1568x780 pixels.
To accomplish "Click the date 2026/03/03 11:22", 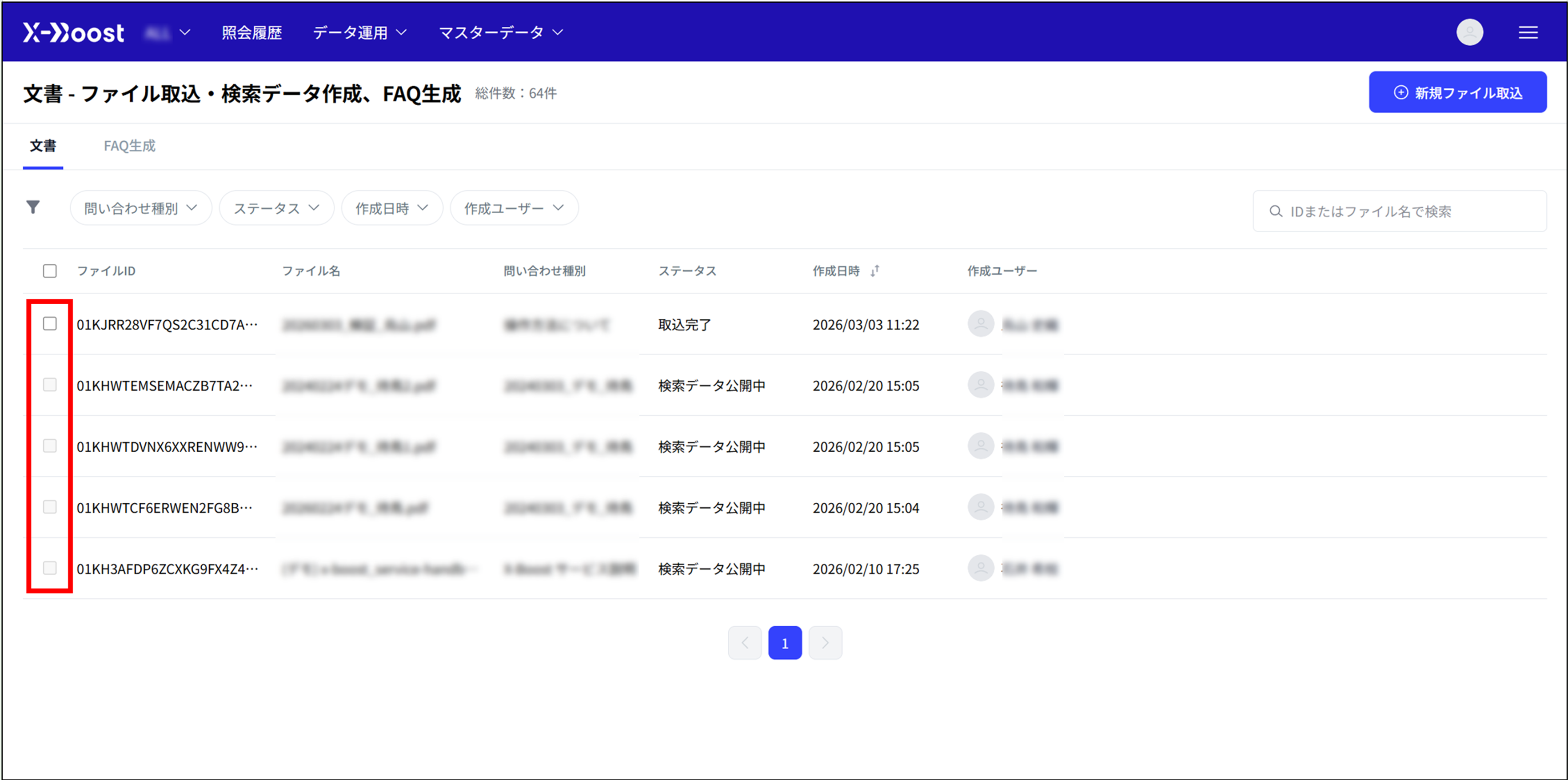I will (x=866, y=324).
